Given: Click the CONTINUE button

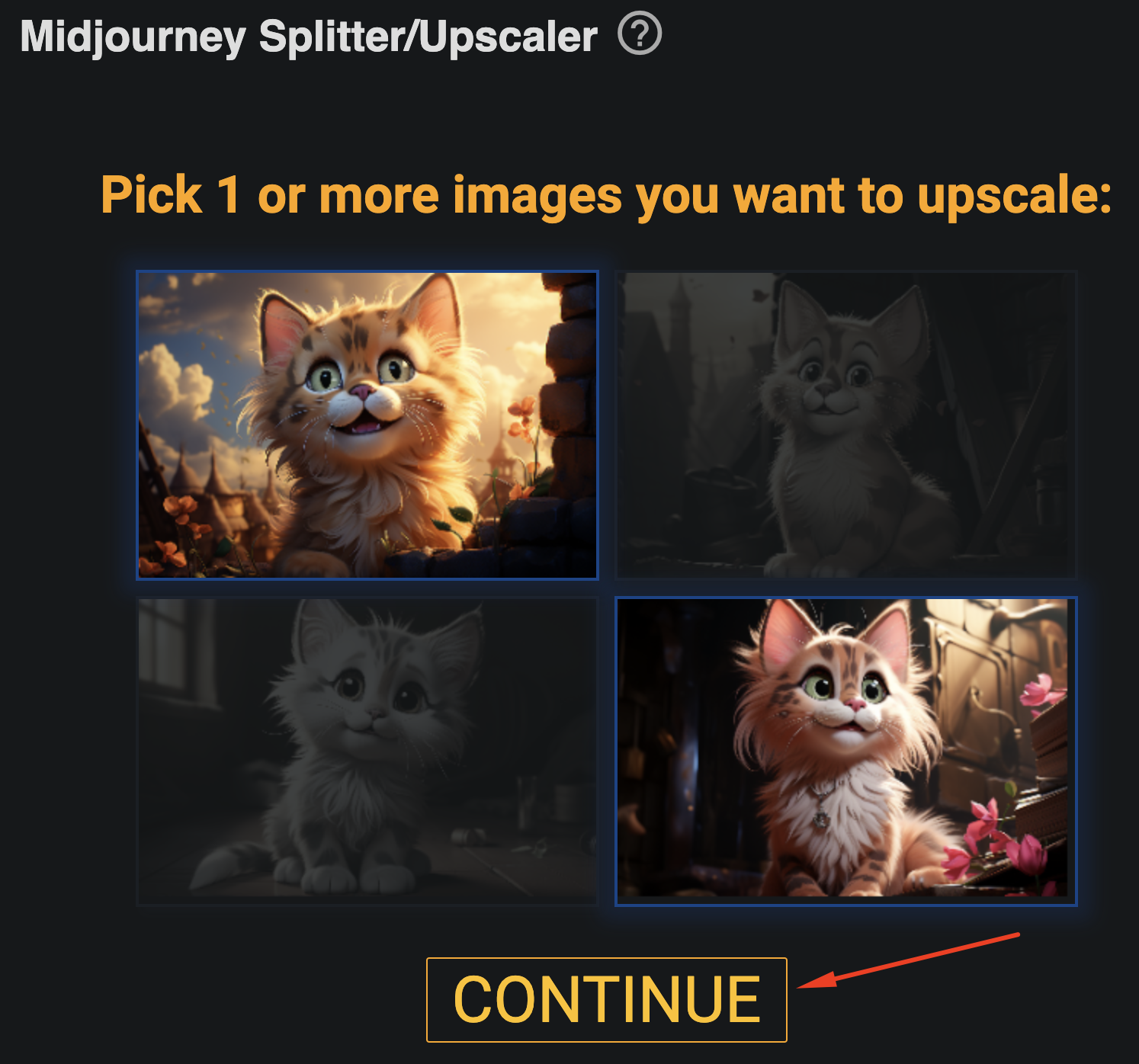Looking at the screenshot, I should (x=607, y=999).
